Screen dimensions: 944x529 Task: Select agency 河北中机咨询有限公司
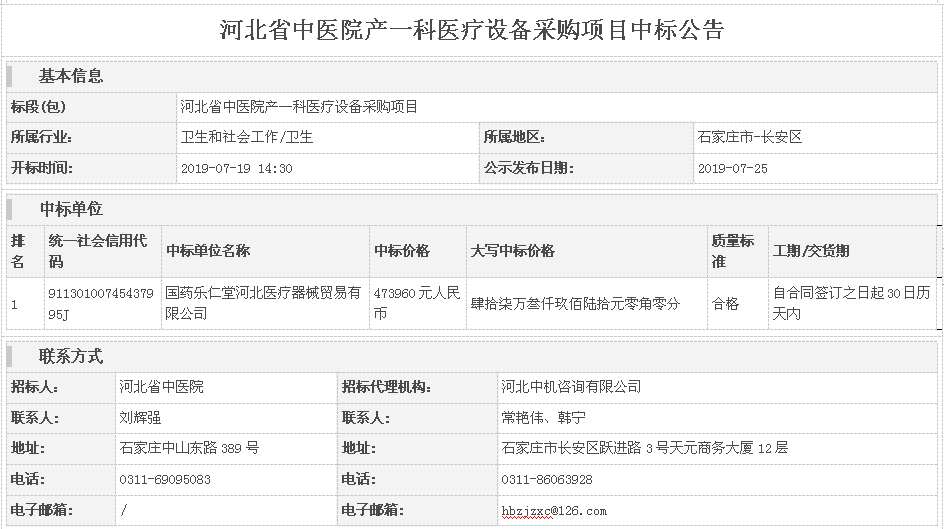(x=571, y=387)
